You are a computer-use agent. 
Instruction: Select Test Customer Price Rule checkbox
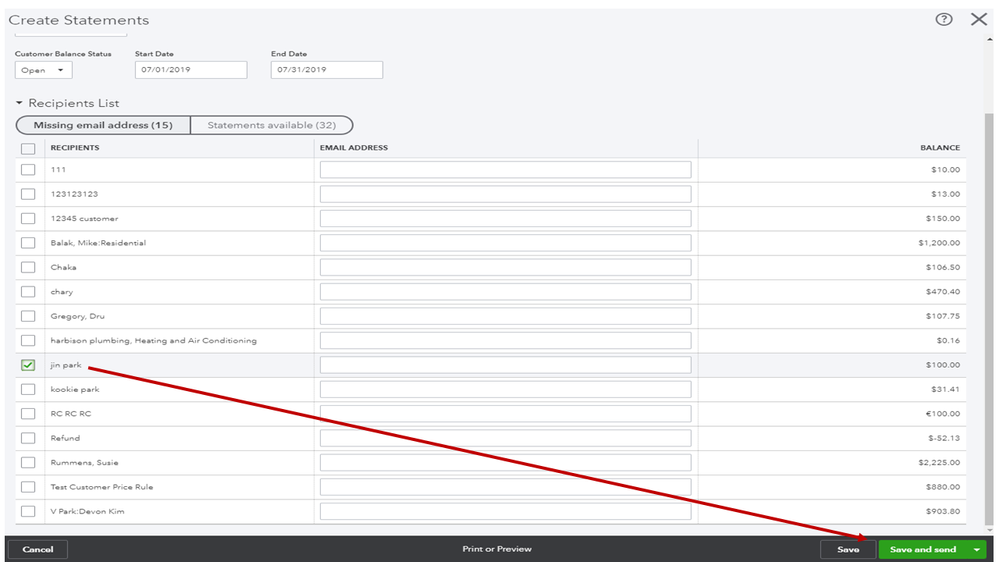(28, 487)
